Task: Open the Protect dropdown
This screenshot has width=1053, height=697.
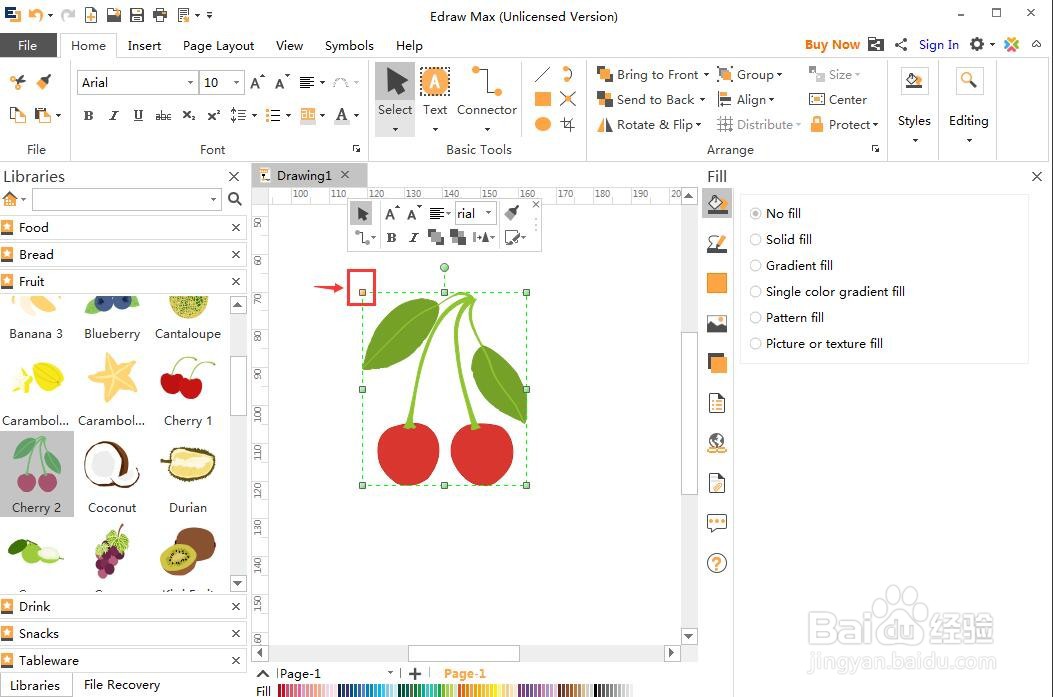Action: coord(844,124)
